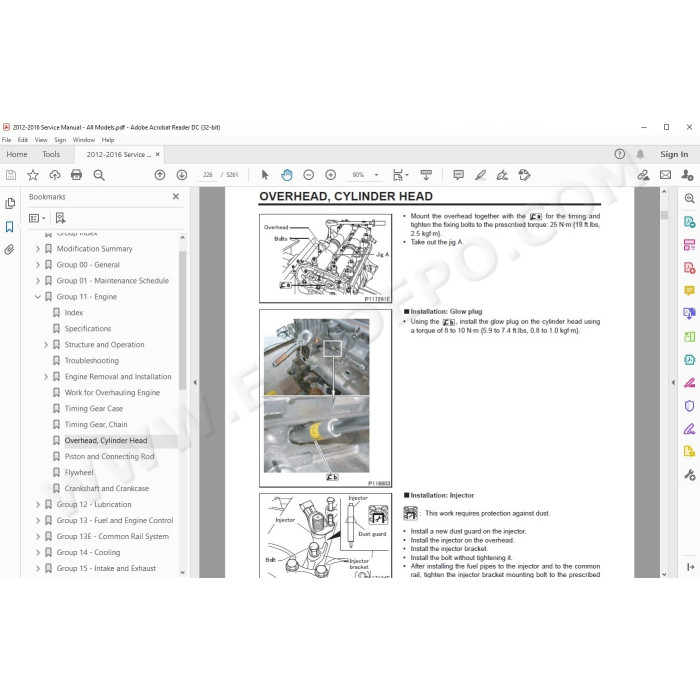The height and width of the screenshot is (700, 700).
Task: Open the Edit menu
Action: [23, 140]
